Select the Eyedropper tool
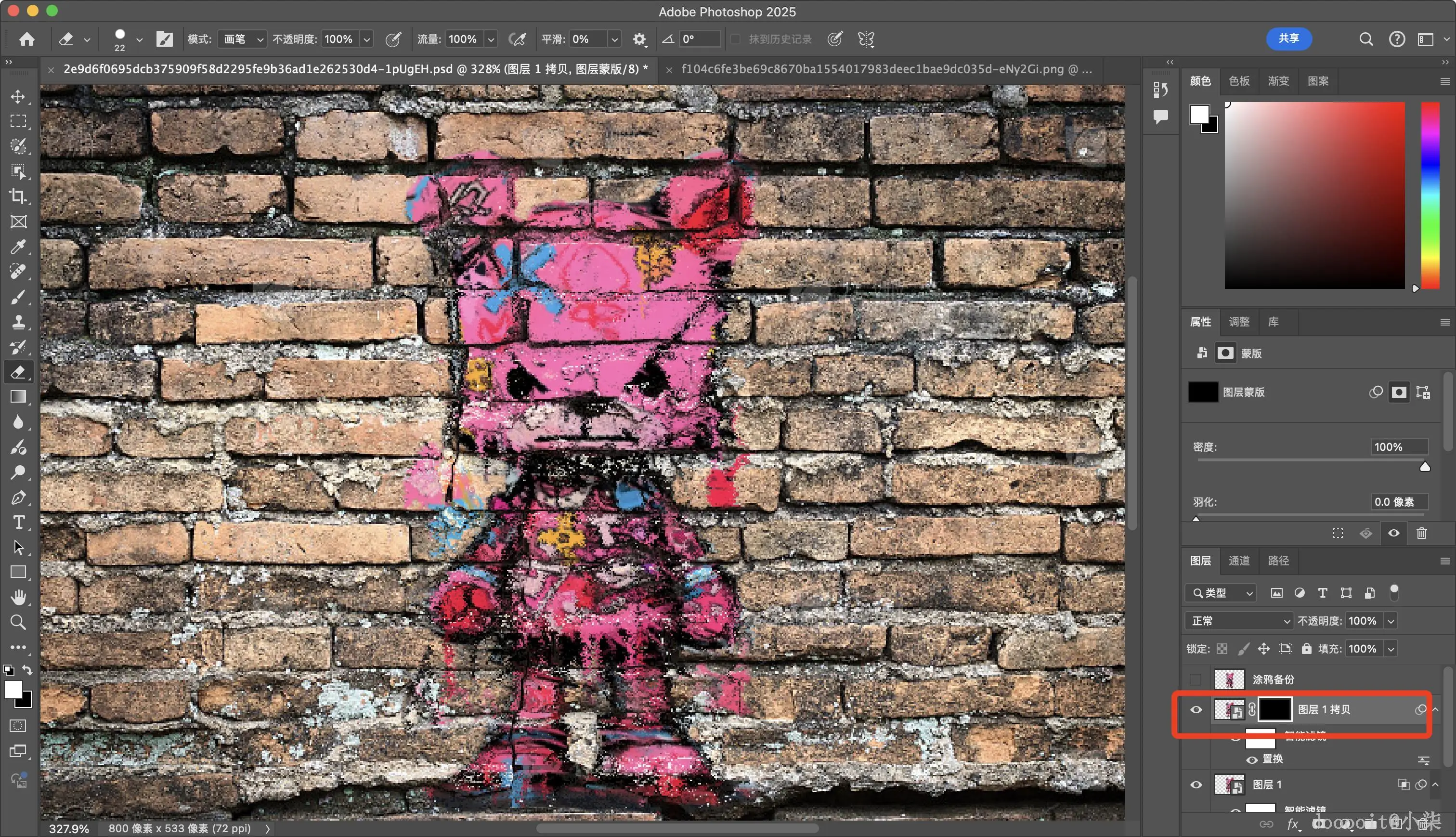Viewport: 1456px width, 837px height. click(18, 247)
